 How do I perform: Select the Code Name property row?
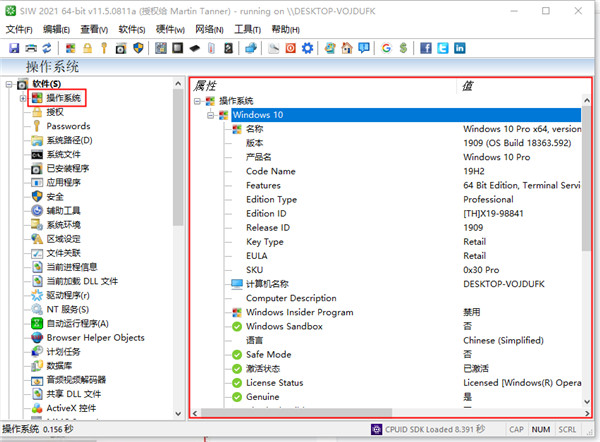271,171
